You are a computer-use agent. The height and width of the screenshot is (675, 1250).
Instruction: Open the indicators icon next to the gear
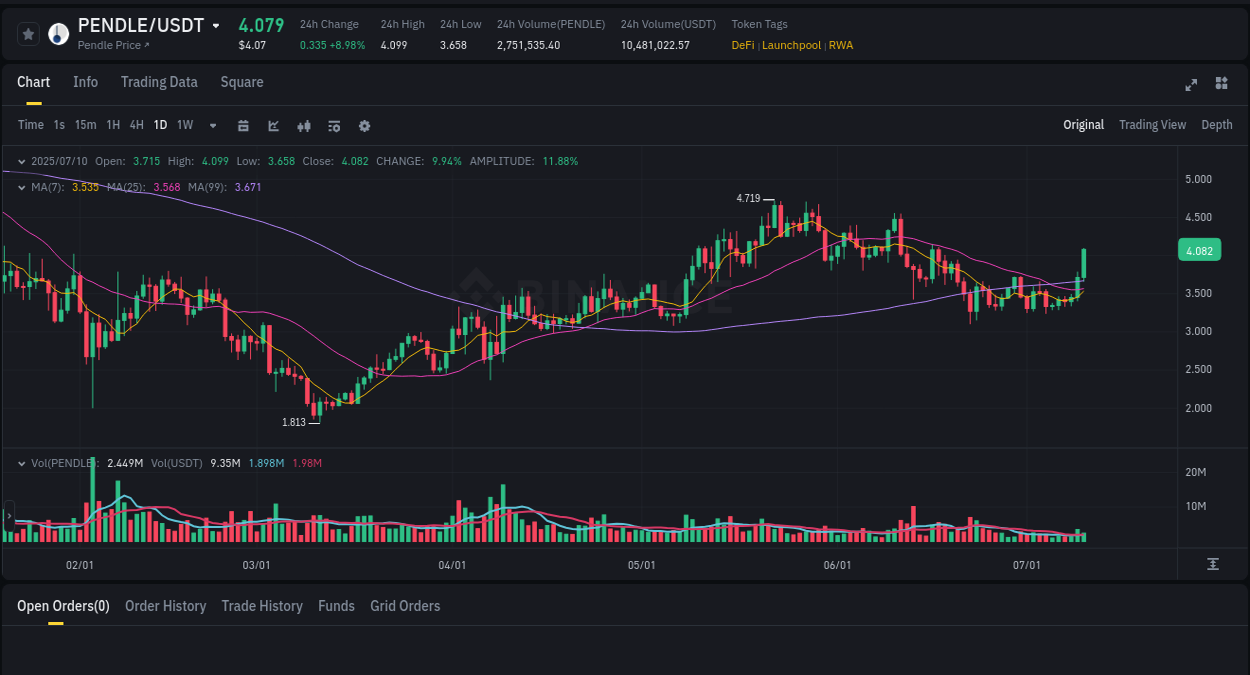pyautogui.click(x=333, y=125)
